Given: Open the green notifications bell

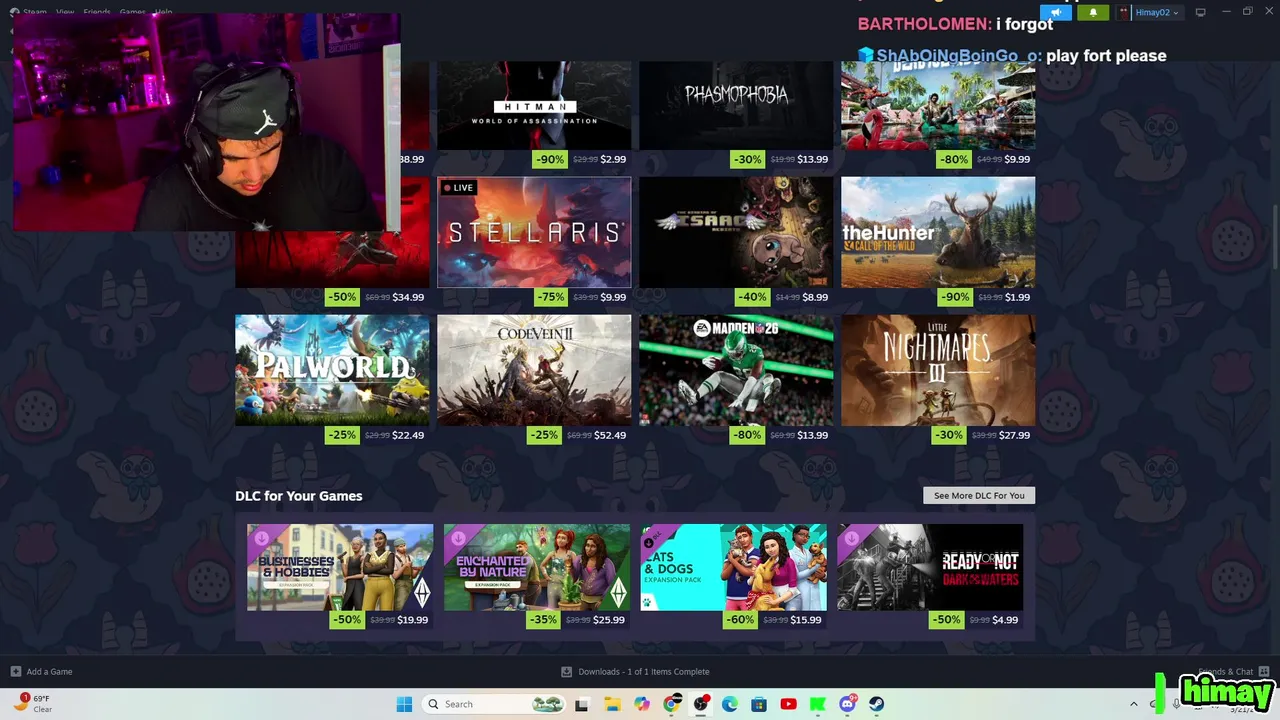Looking at the screenshot, I should click(1093, 12).
